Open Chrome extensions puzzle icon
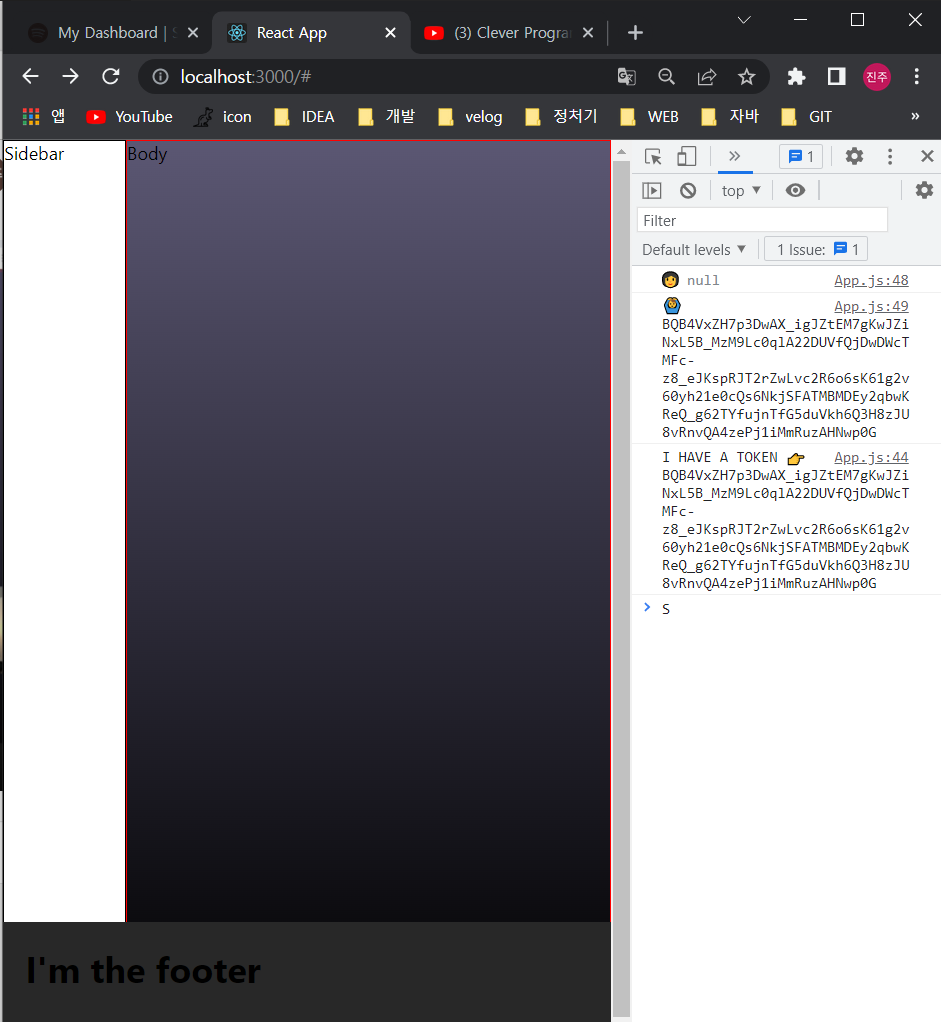Viewport: 941px width, 1022px height. (796, 77)
